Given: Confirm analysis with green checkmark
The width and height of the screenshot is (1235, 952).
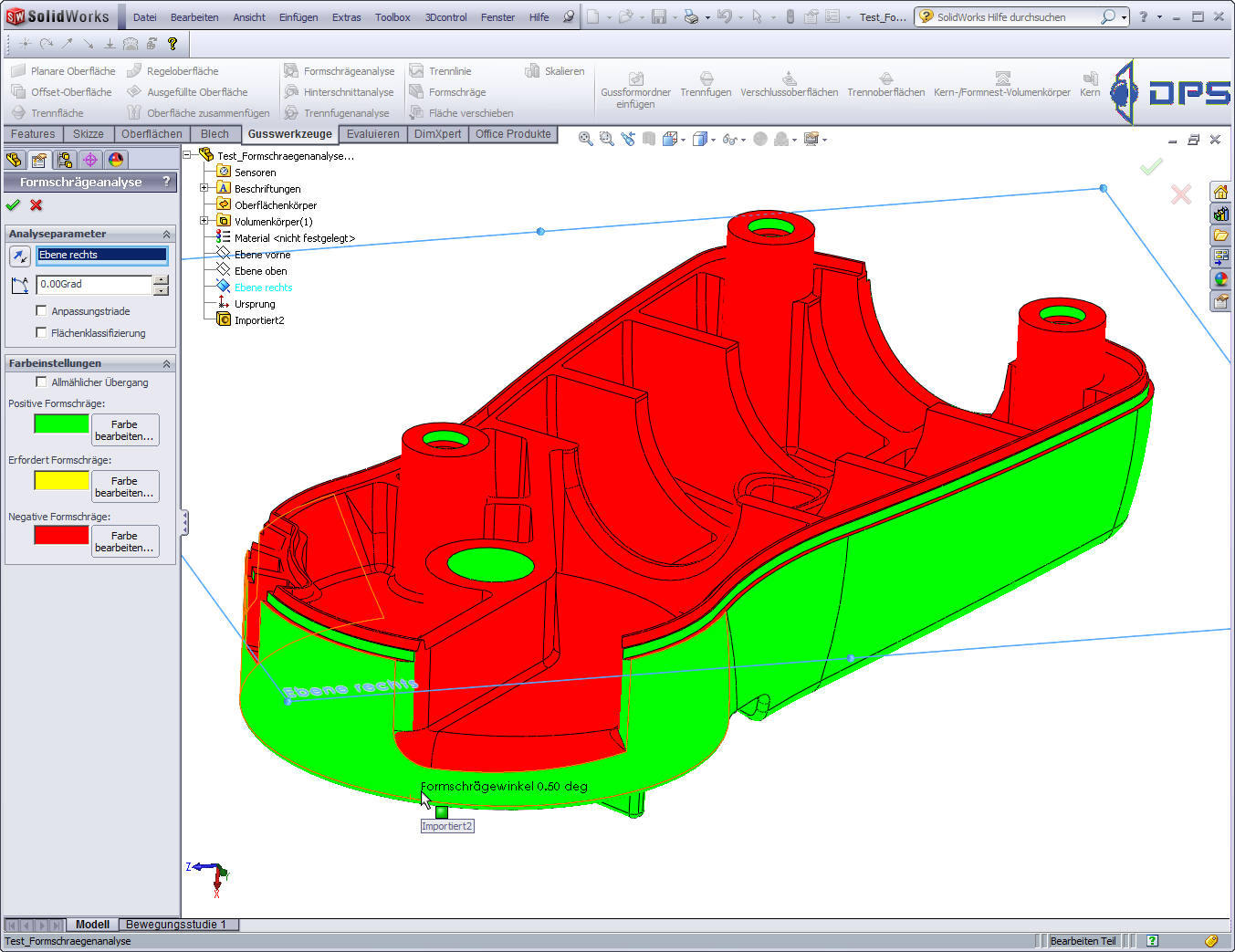Looking at the screenshot, I should pos(13,205).
